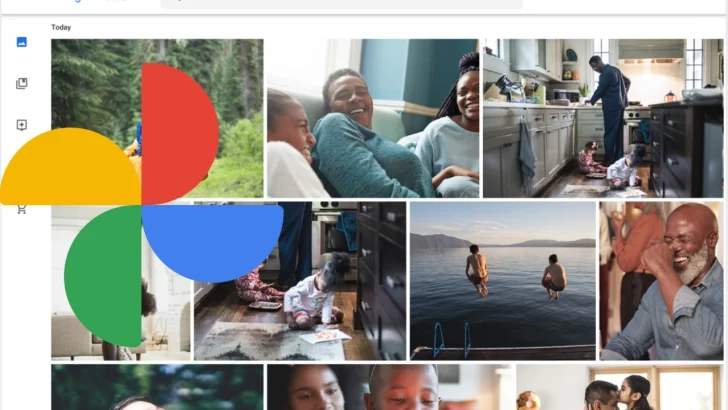This screenshot has width=728, height=410.
Task: Open the kids drawing on floor photo
Action: click(300, 281)
